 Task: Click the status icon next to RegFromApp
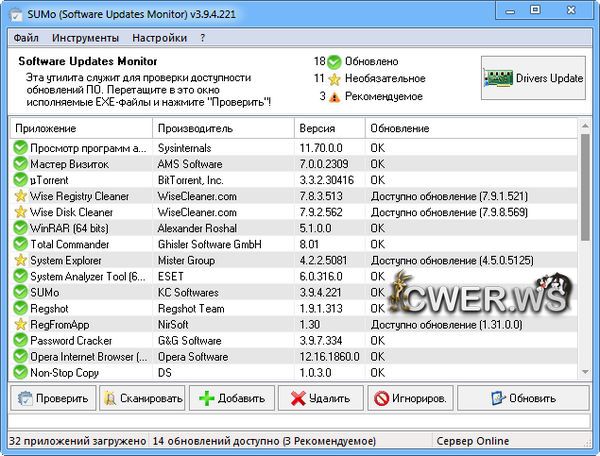pos(20,324)
